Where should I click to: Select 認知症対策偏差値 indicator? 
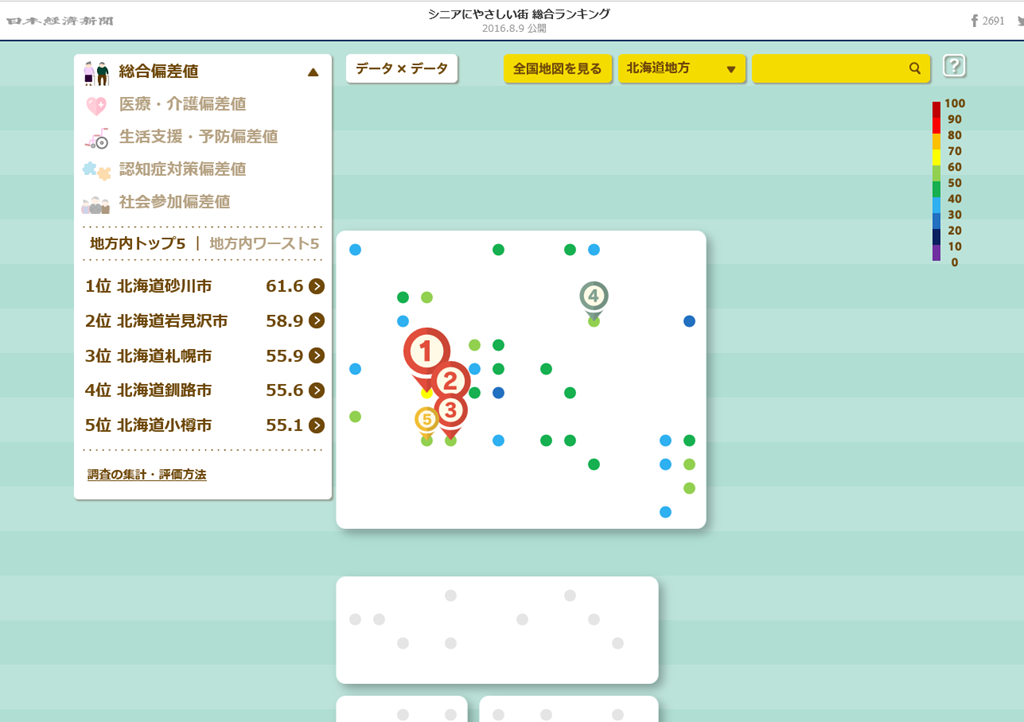pyautogui.click(x=182, y=169)
